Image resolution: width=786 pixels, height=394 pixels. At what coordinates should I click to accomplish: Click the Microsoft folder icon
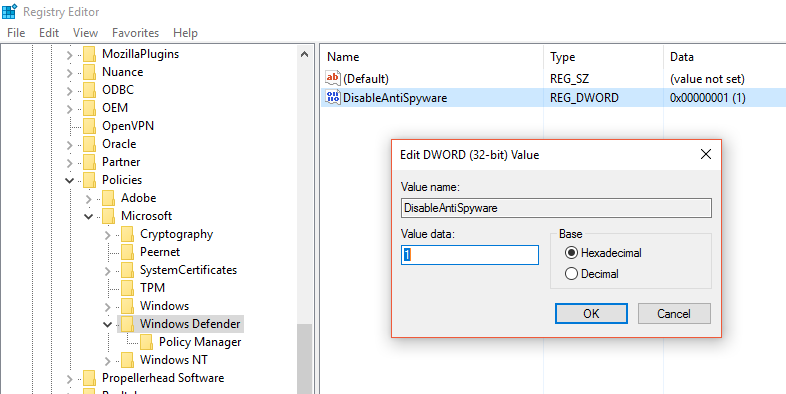click(x=108, y=217)
